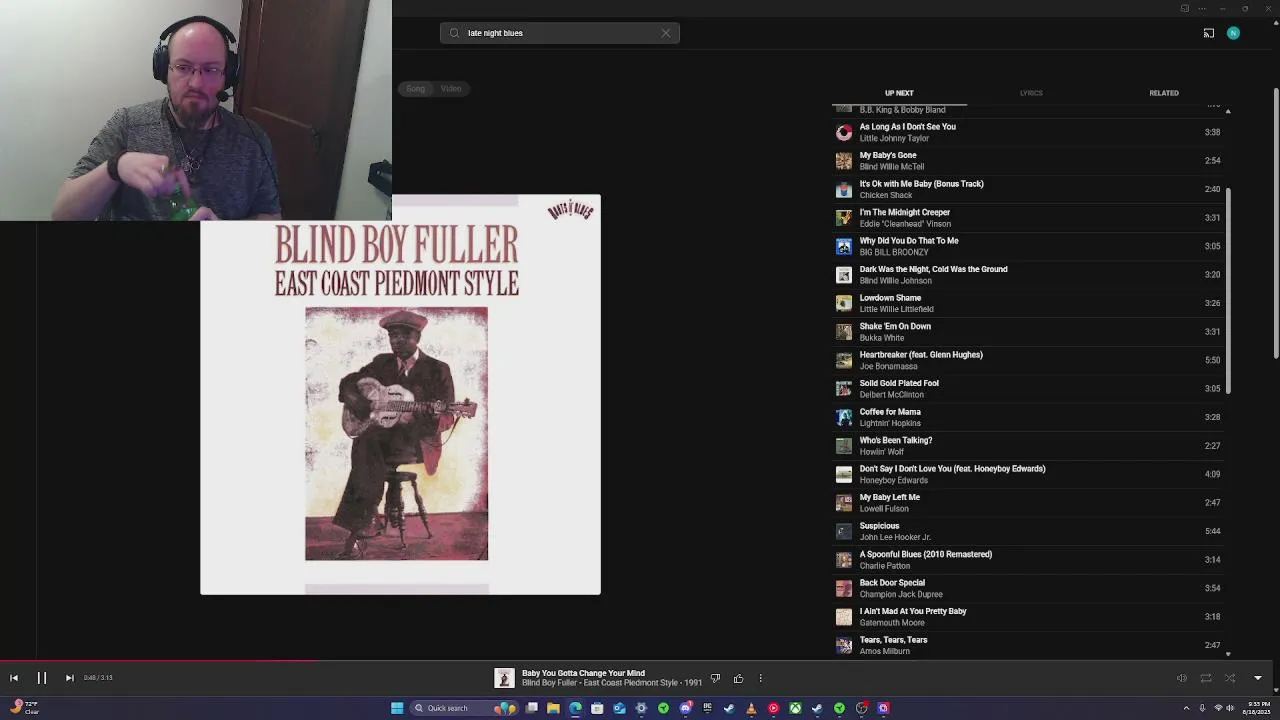The width and height of the screenshot is (1280, 720).
Task: Skip to the next track
Action: (69, 678)
